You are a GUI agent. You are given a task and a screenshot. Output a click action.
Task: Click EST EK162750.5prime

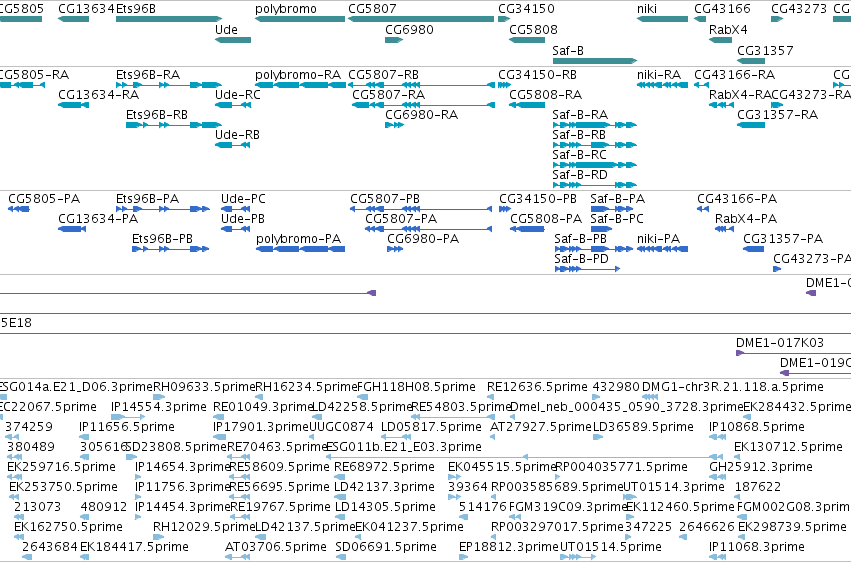[x=68, y=526]
